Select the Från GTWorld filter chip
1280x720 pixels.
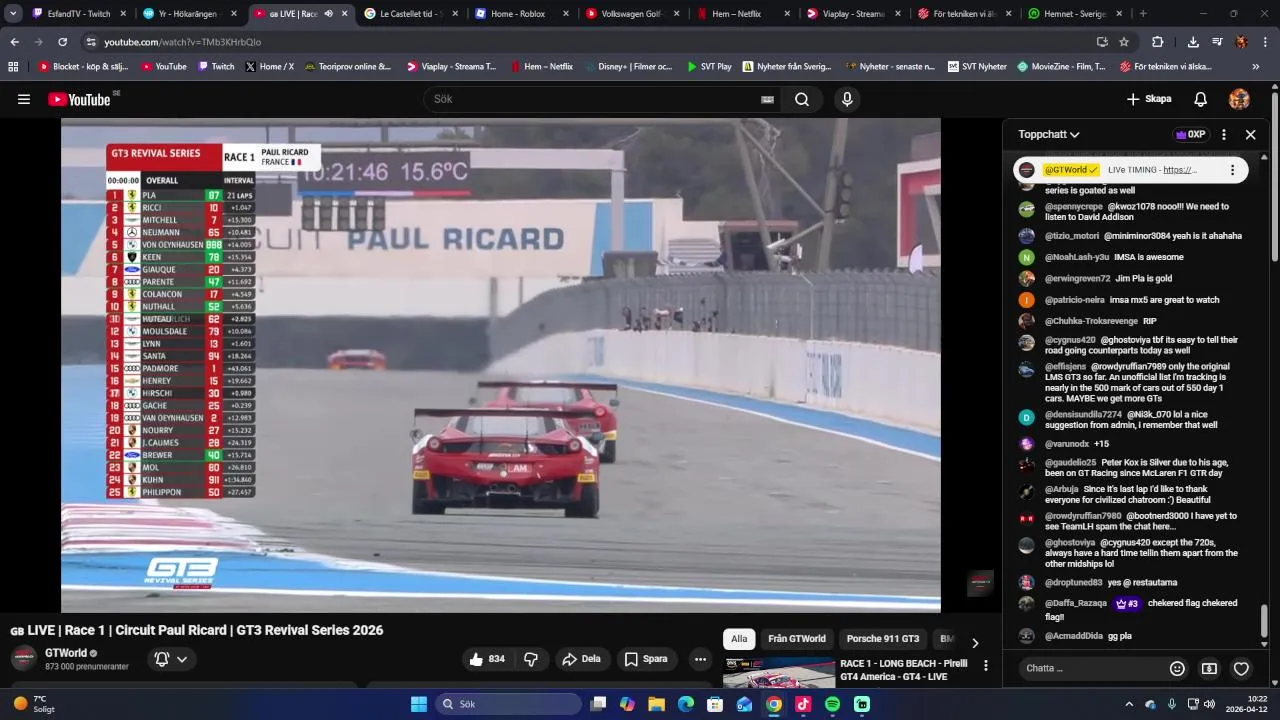[x=797, y=639]
